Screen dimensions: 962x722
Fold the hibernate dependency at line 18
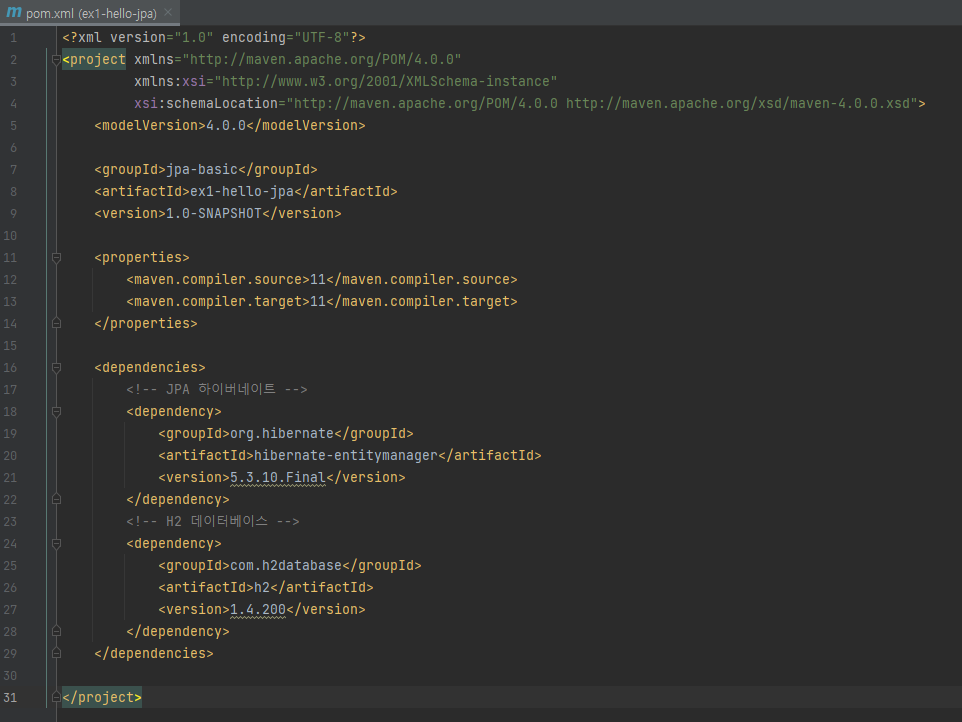click(56, 412)
